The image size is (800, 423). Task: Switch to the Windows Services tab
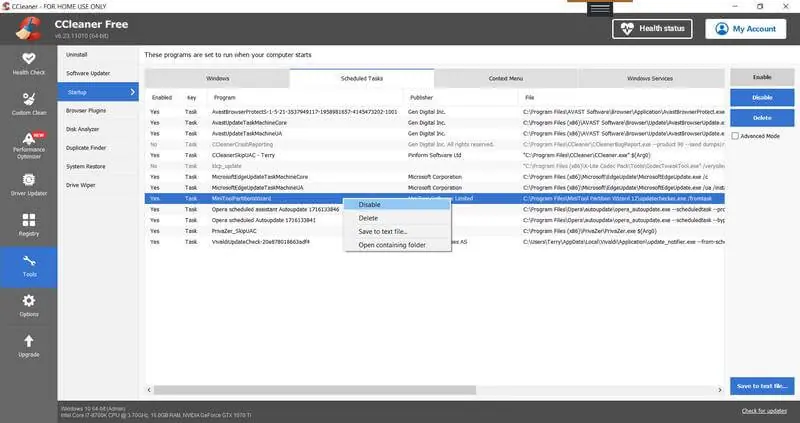click(650, 79)
